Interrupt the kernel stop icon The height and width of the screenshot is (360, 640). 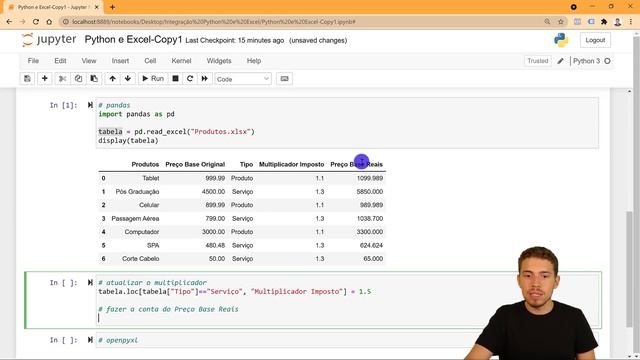[176, 79]
